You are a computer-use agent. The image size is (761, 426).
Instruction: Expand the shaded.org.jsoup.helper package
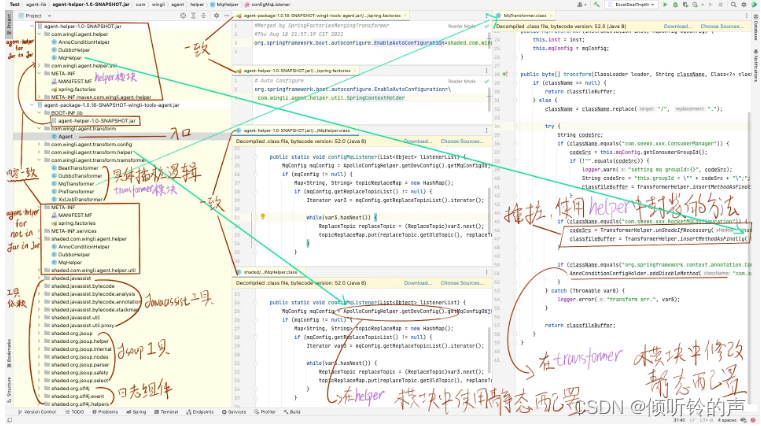(40, 341)
